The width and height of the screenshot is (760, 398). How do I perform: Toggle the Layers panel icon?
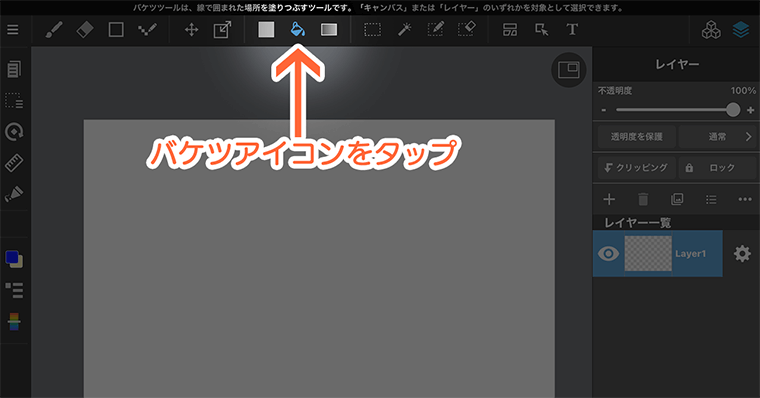pos(741,30)
